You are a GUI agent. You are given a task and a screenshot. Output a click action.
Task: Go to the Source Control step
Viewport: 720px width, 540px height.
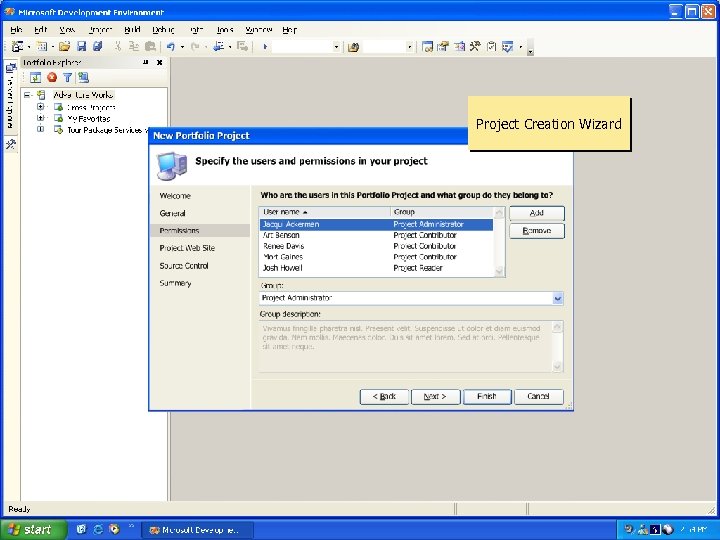click(x=184, y=266)
